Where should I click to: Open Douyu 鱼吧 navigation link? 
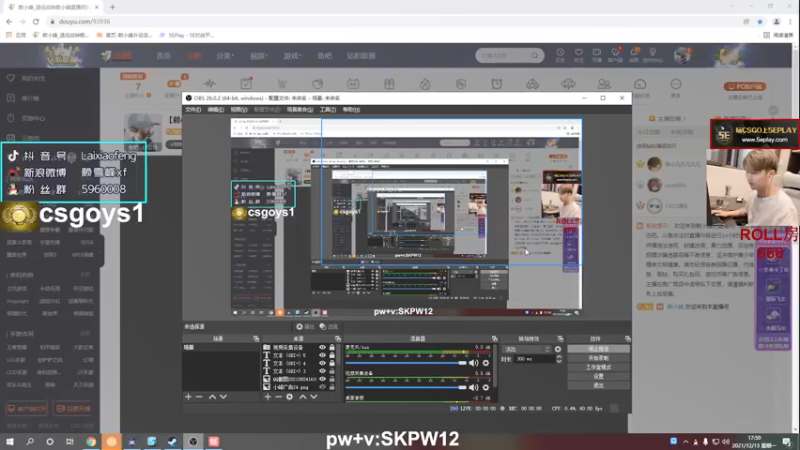tap(324, 56)
